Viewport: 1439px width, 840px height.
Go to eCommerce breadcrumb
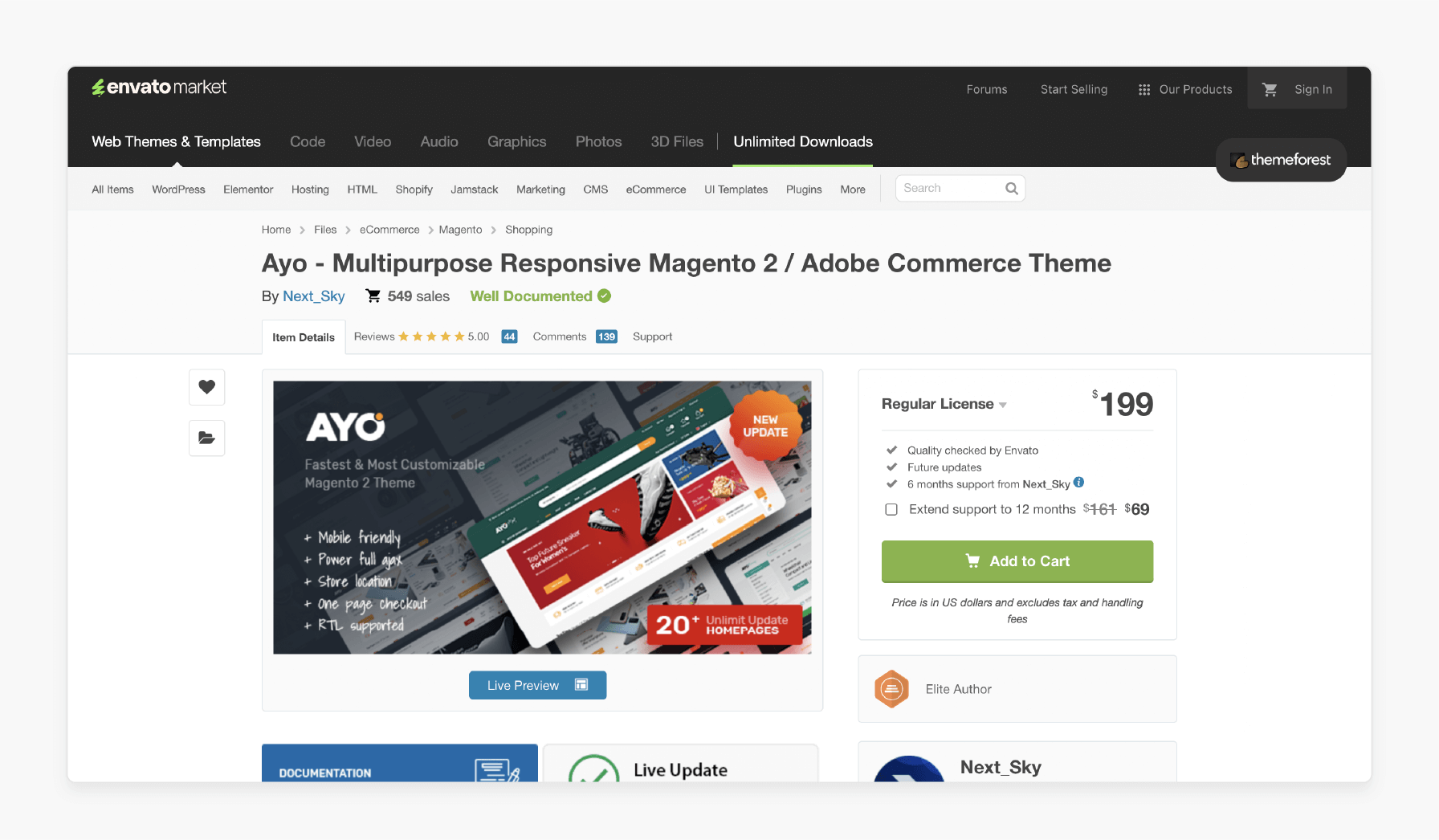(389, 230)
